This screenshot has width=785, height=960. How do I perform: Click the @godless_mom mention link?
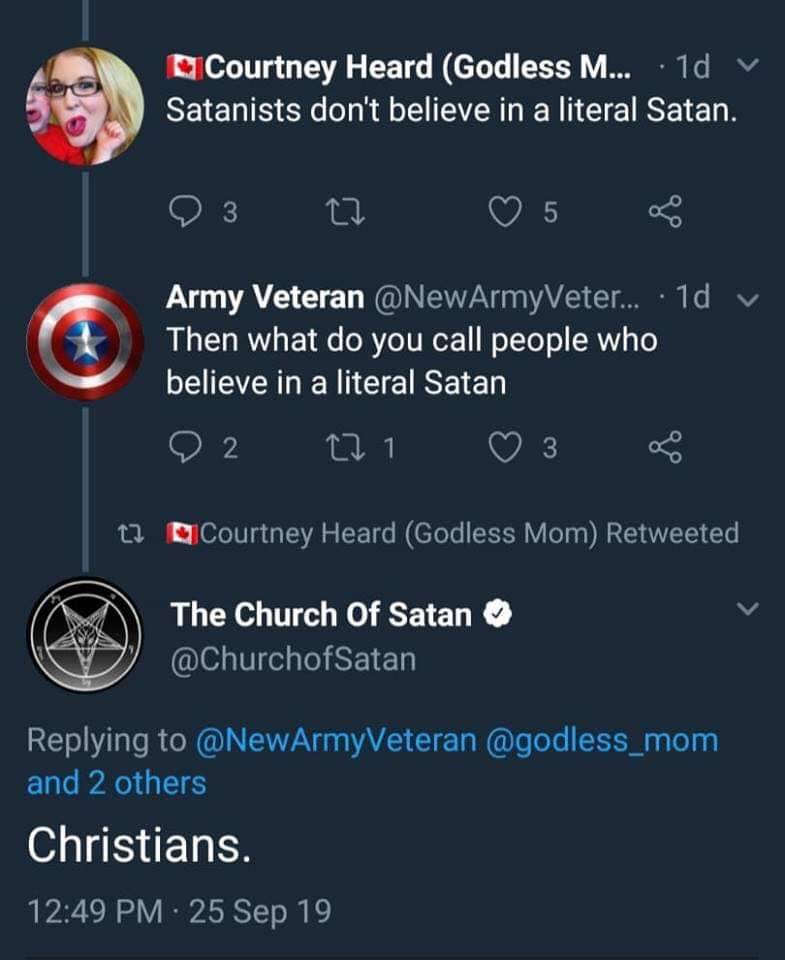[x=601, y=741]
